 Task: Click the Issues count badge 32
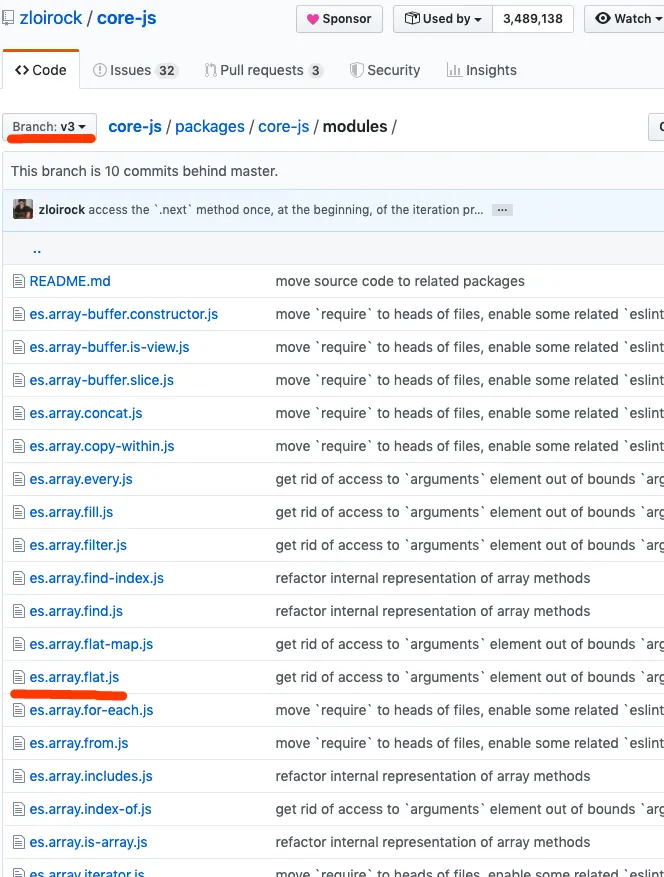(167, 70)
